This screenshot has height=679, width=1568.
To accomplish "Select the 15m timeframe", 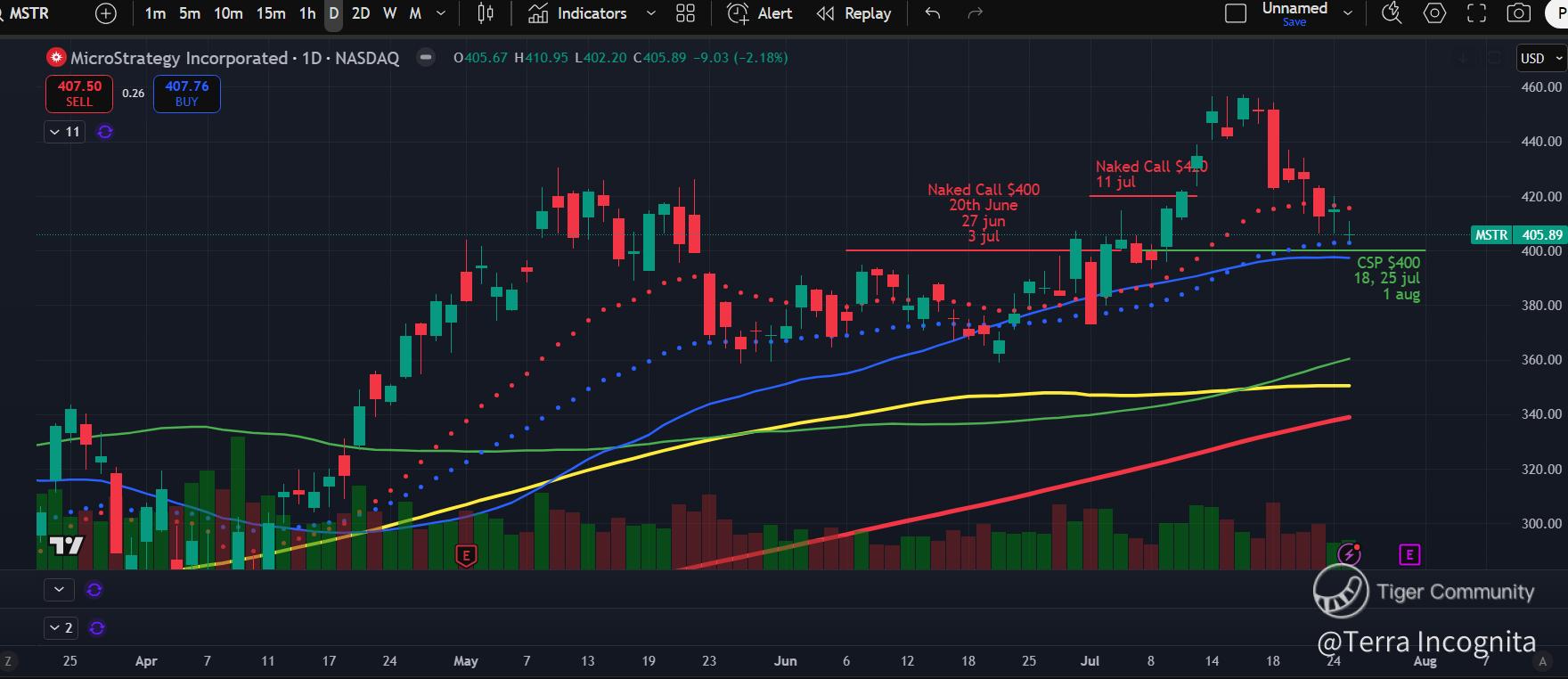I will pos(271,13).
